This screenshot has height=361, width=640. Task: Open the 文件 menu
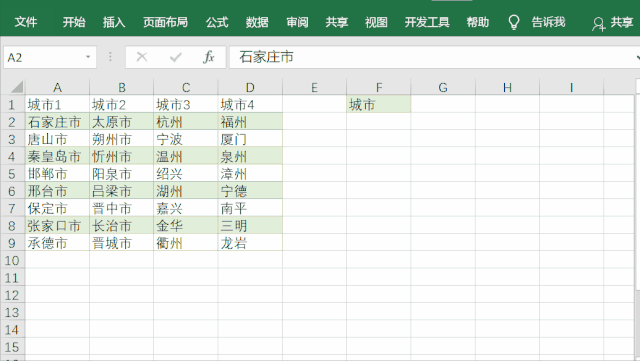[x=26, y=22]
